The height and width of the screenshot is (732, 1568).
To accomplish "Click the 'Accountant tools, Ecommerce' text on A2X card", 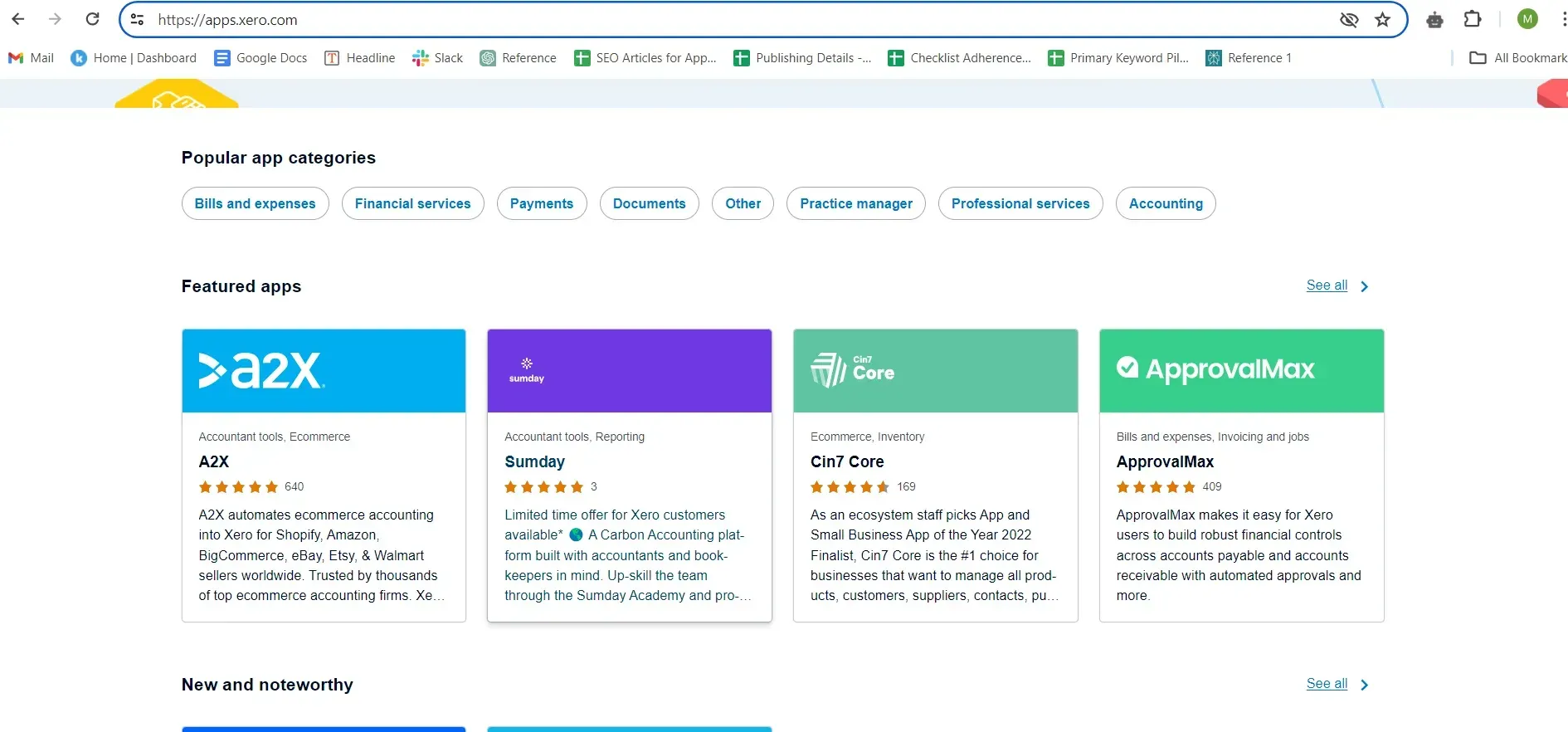I will (274, 437).
